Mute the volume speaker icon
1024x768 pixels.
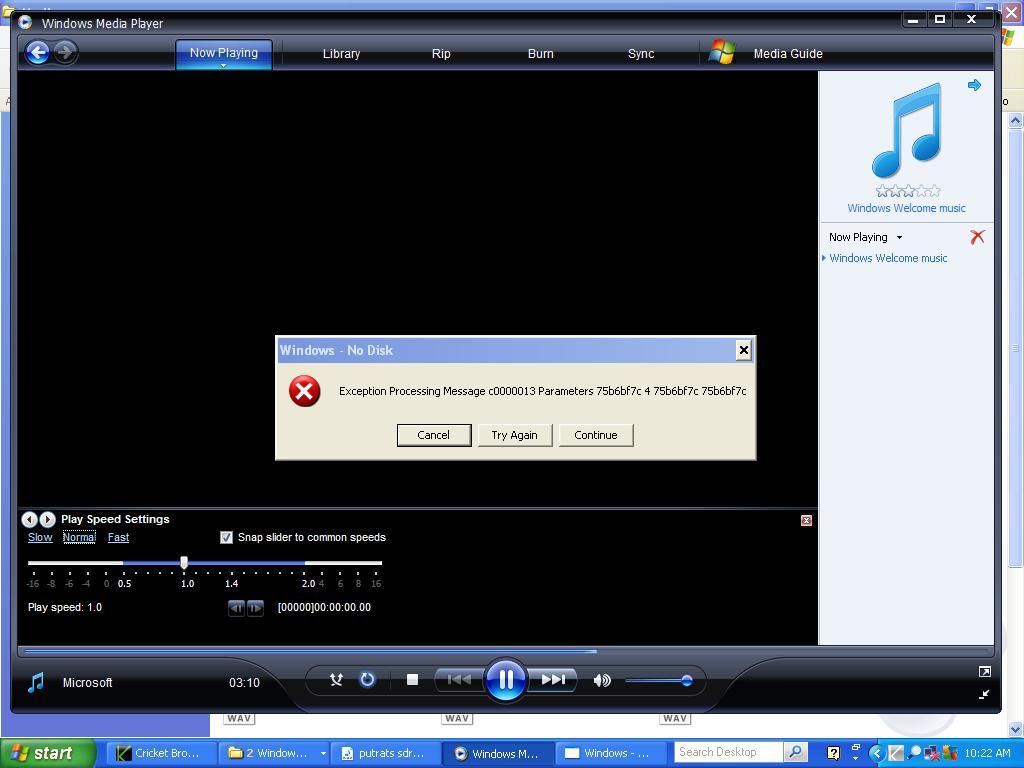click(x=601, y=680)
